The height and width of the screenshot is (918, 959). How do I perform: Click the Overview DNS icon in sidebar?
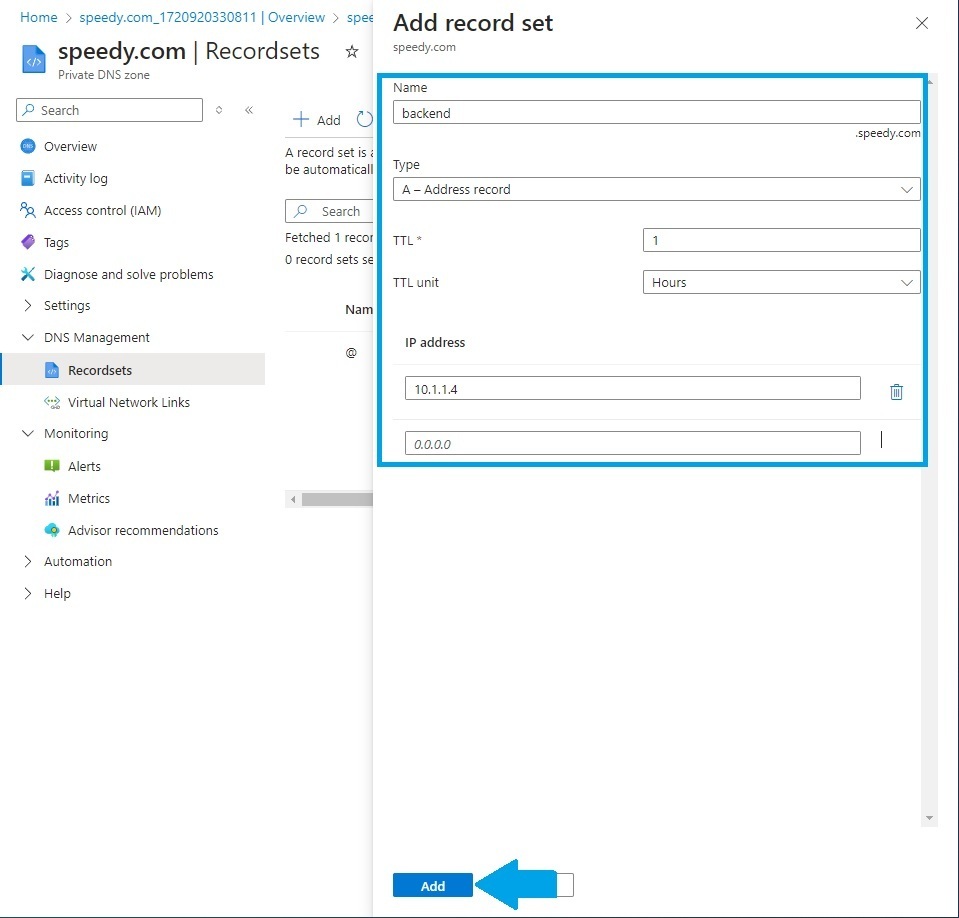coord(28,146)
